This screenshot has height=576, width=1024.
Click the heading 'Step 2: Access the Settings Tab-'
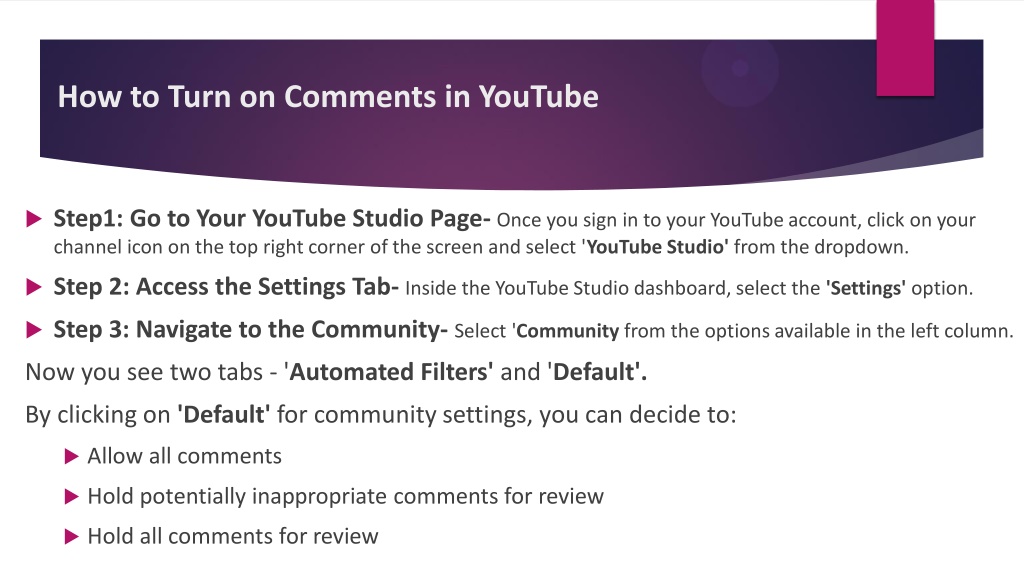[x=226, y=287]
